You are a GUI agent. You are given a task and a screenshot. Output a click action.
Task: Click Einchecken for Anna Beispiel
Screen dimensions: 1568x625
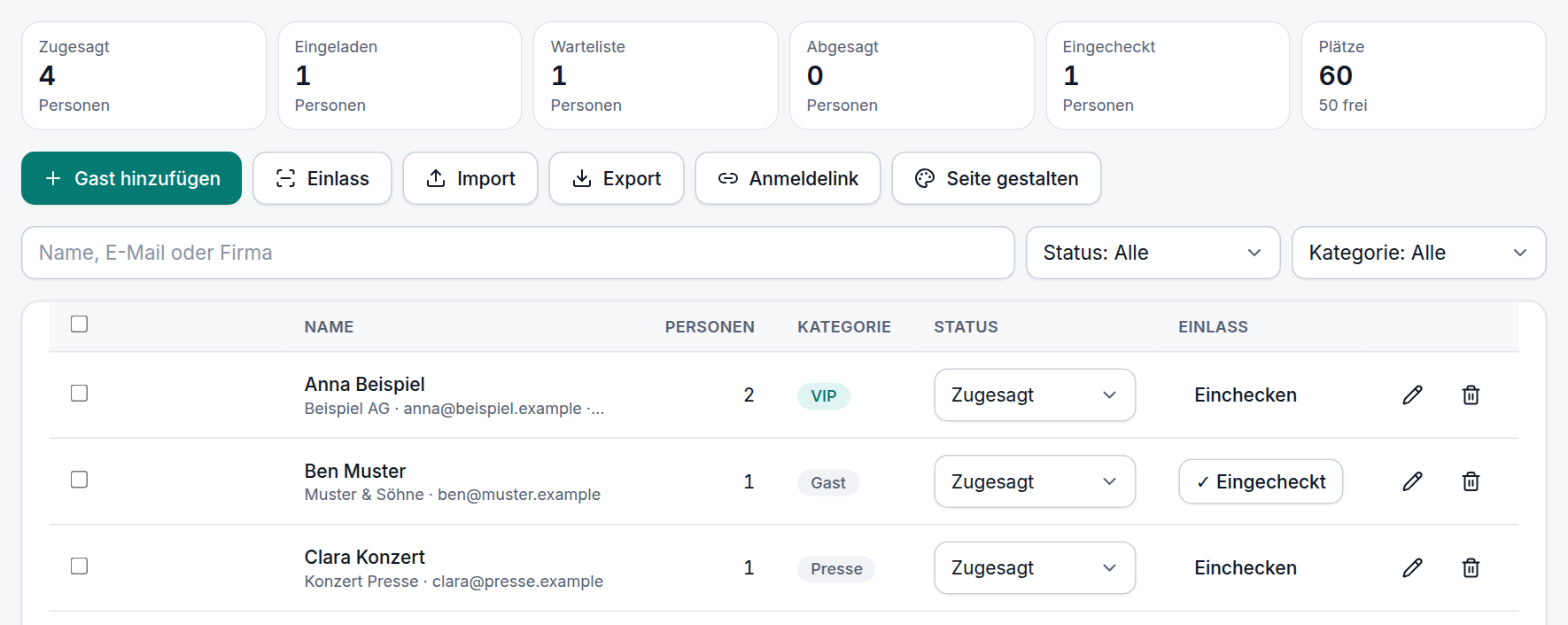point(1245,395)
